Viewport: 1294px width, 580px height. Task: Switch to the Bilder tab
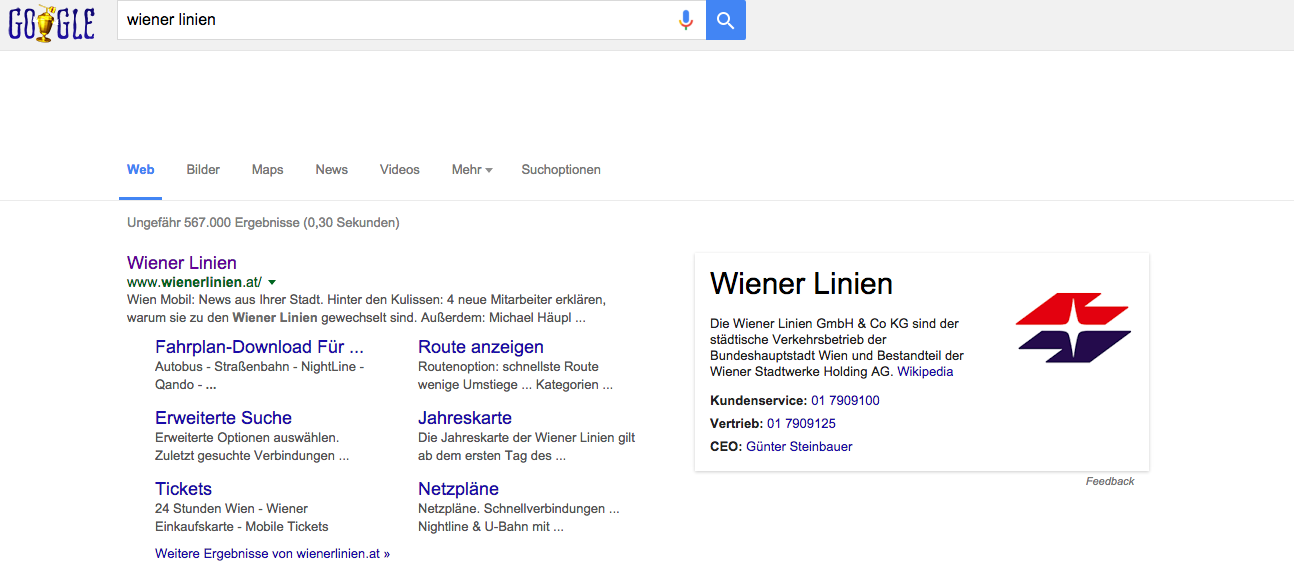point(203,170)
